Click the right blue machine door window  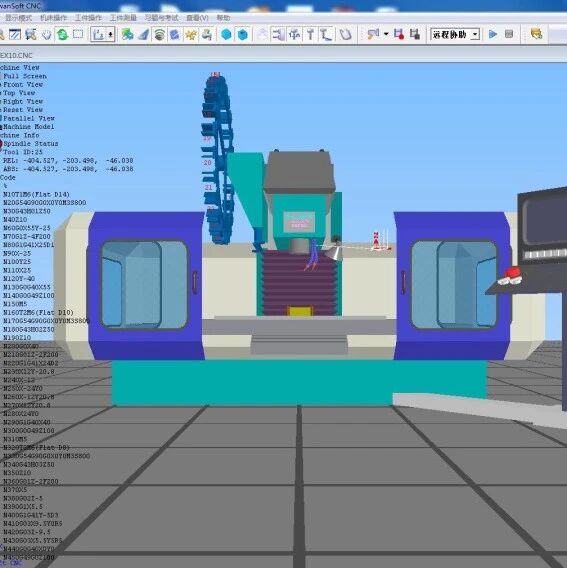tap(454, 285)
